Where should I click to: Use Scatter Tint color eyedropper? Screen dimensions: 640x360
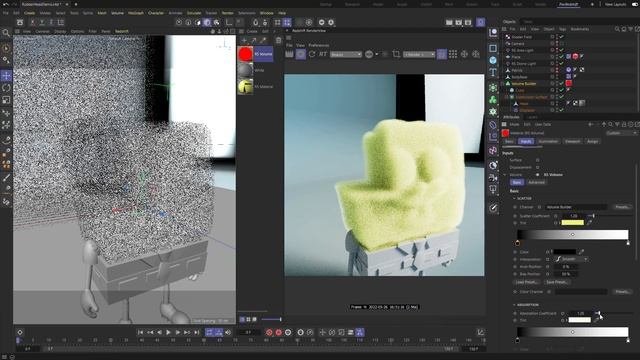point(589,223)
